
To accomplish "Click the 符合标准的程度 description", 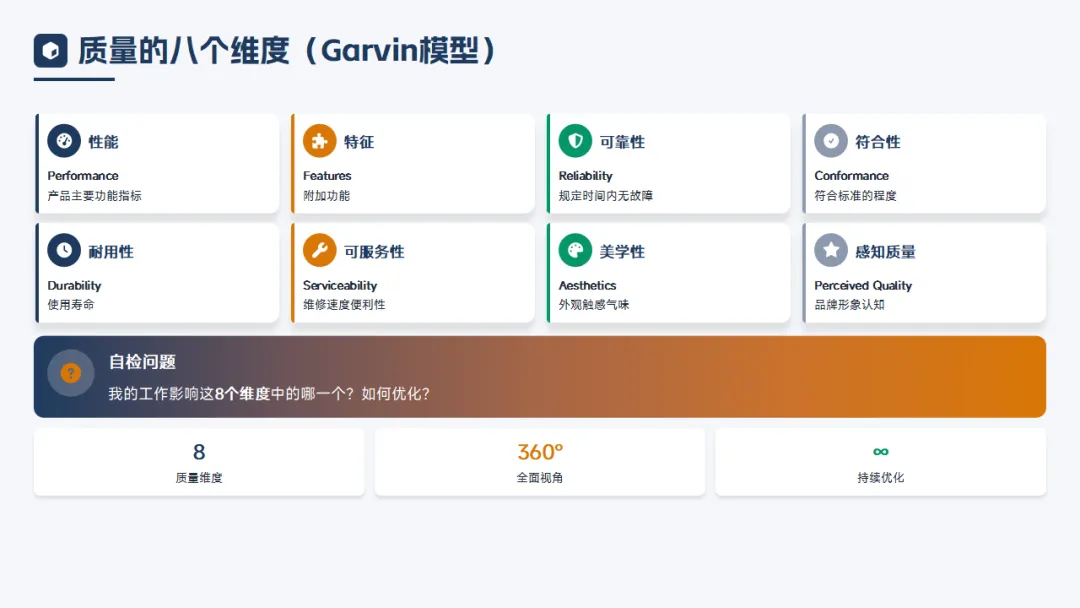I will [855, 196].
